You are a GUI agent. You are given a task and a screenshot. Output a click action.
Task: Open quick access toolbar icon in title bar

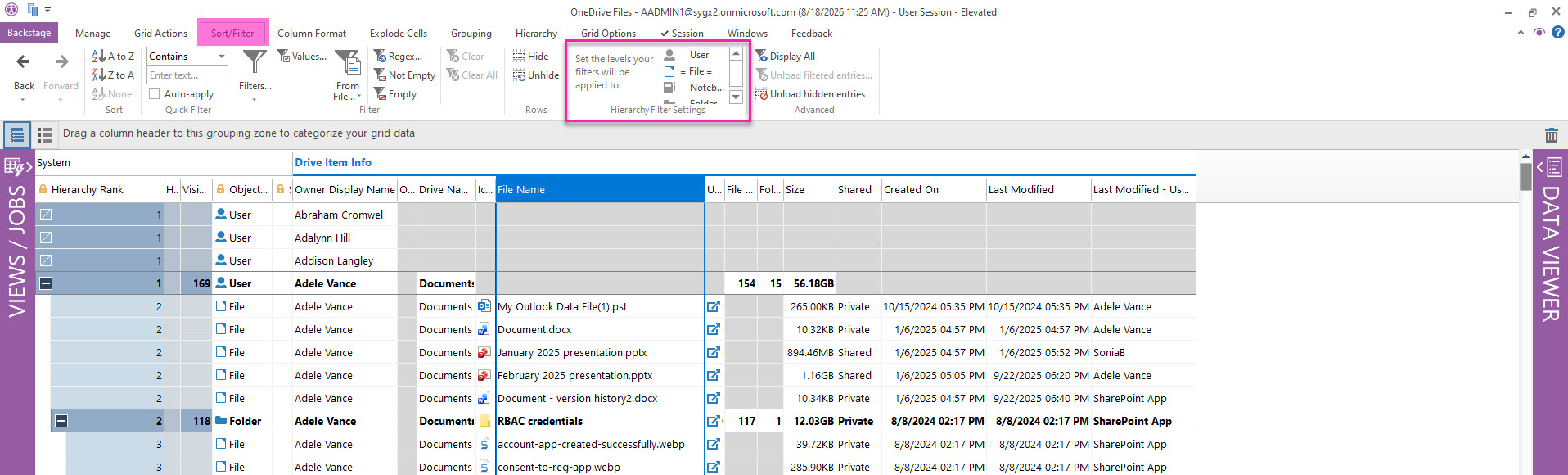tap(33, 11)
